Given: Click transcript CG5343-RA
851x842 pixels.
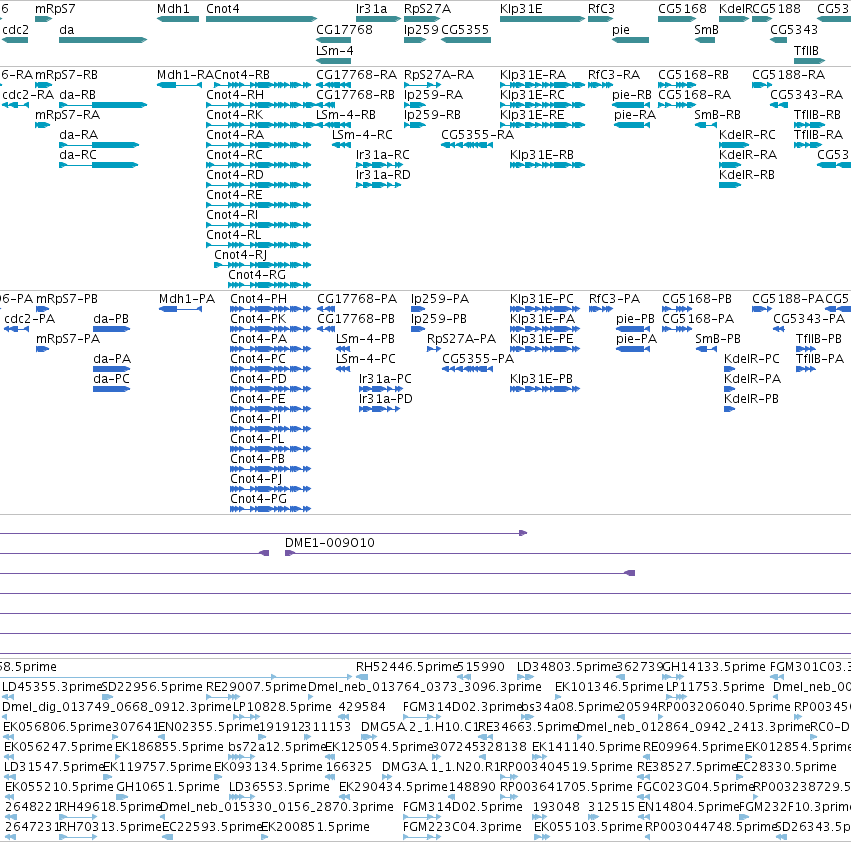Looking at the screenshot, I should [806, 95].
